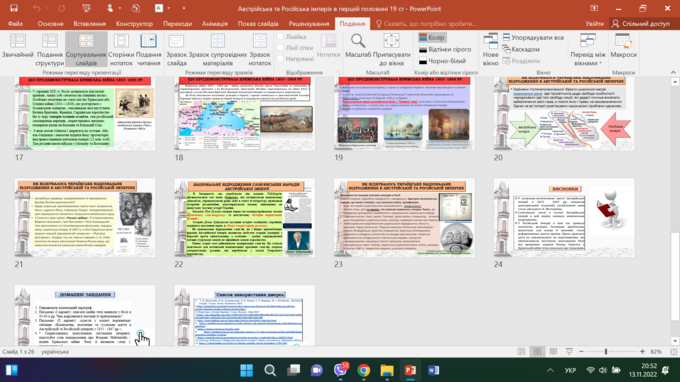Show hidden tray icons chevron in taskbar
Image resolution: width=680 pixels, height=382 pixels.
550,370
